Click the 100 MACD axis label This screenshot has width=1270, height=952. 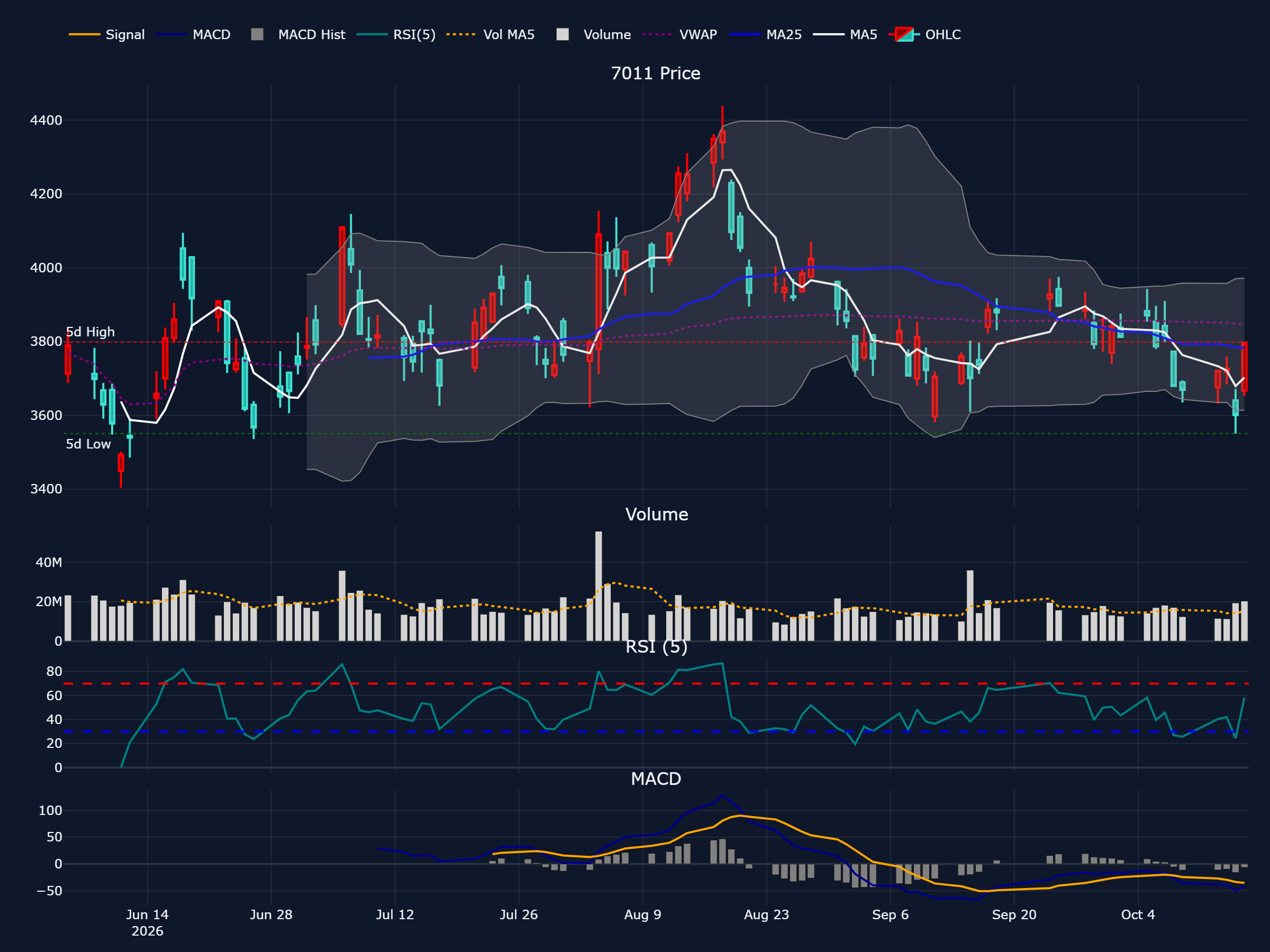click(50, 811)
